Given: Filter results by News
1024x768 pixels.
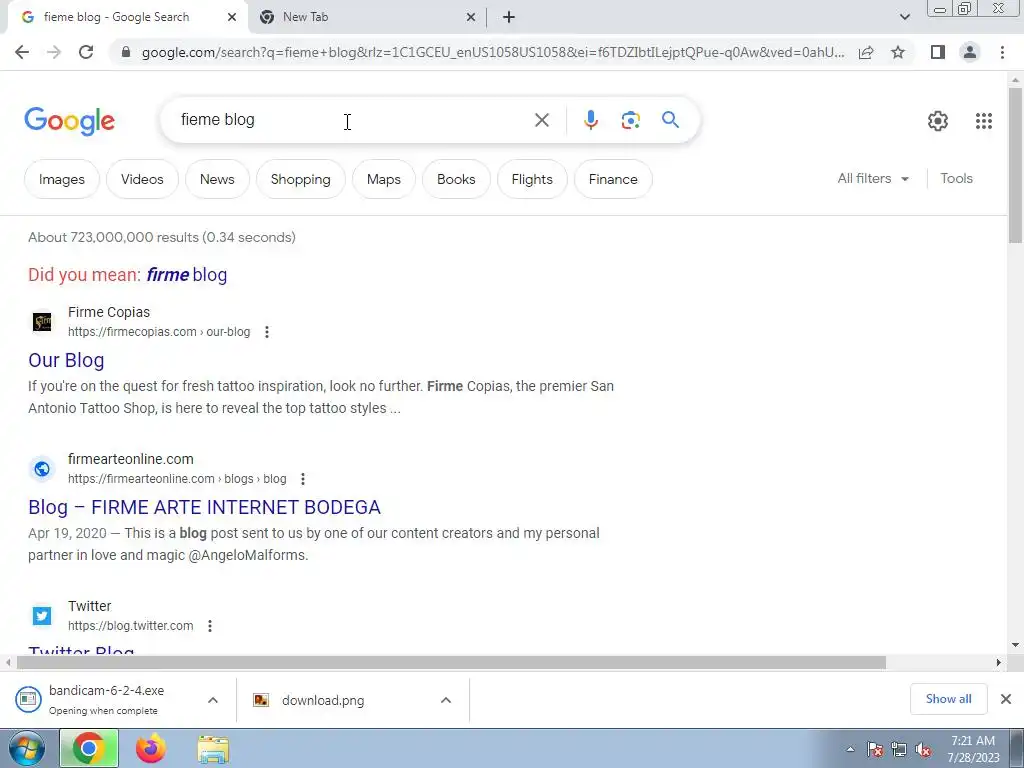Looking at the screenshot, I should (x=217, y=179).
